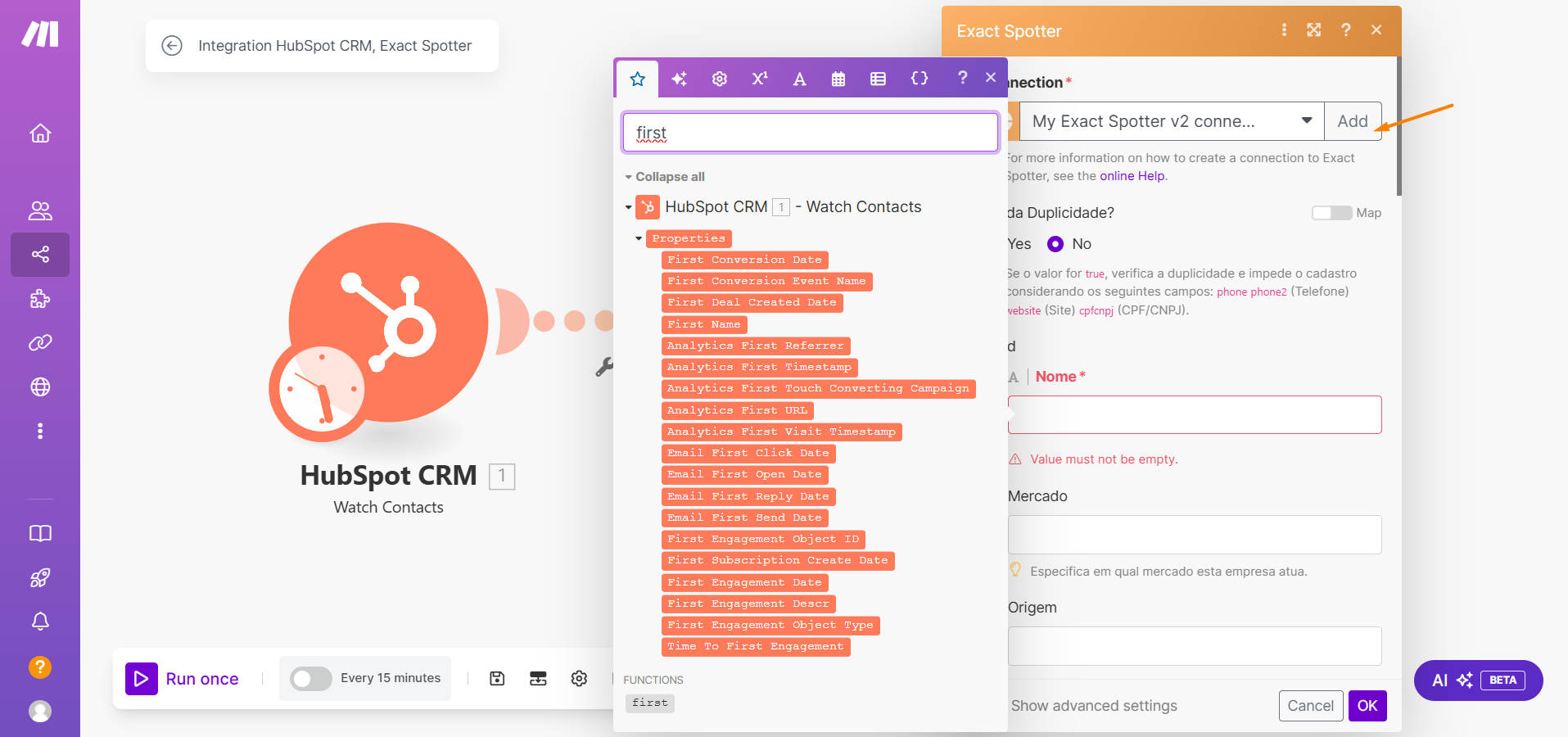Click the Origem input field

1195,646
